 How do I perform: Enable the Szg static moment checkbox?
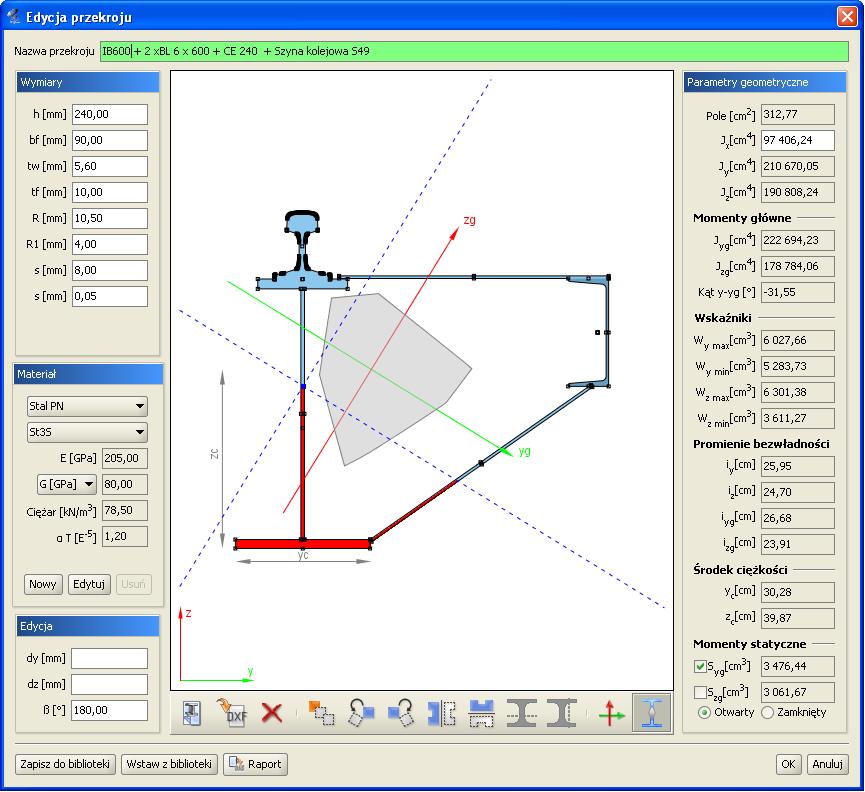(700, 692)
